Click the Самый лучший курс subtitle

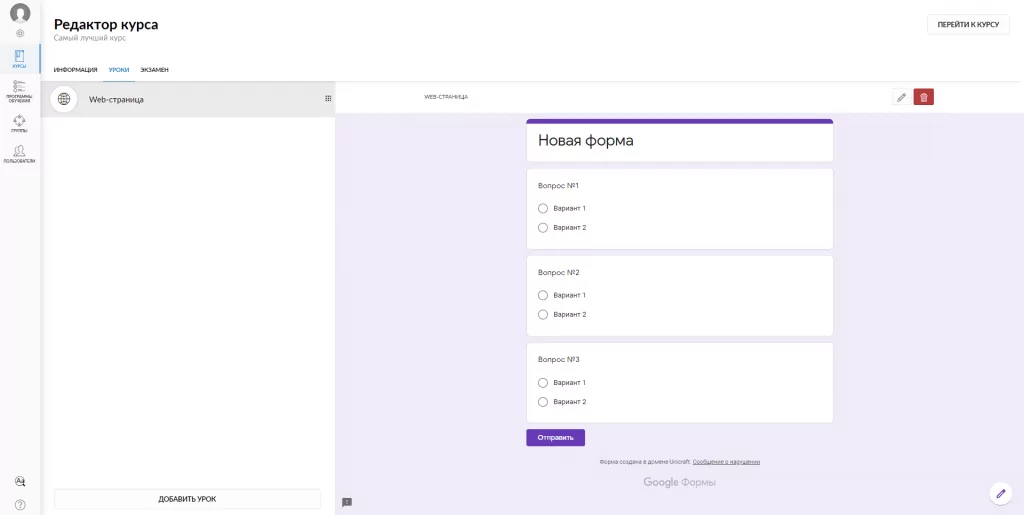pos(89,38)
